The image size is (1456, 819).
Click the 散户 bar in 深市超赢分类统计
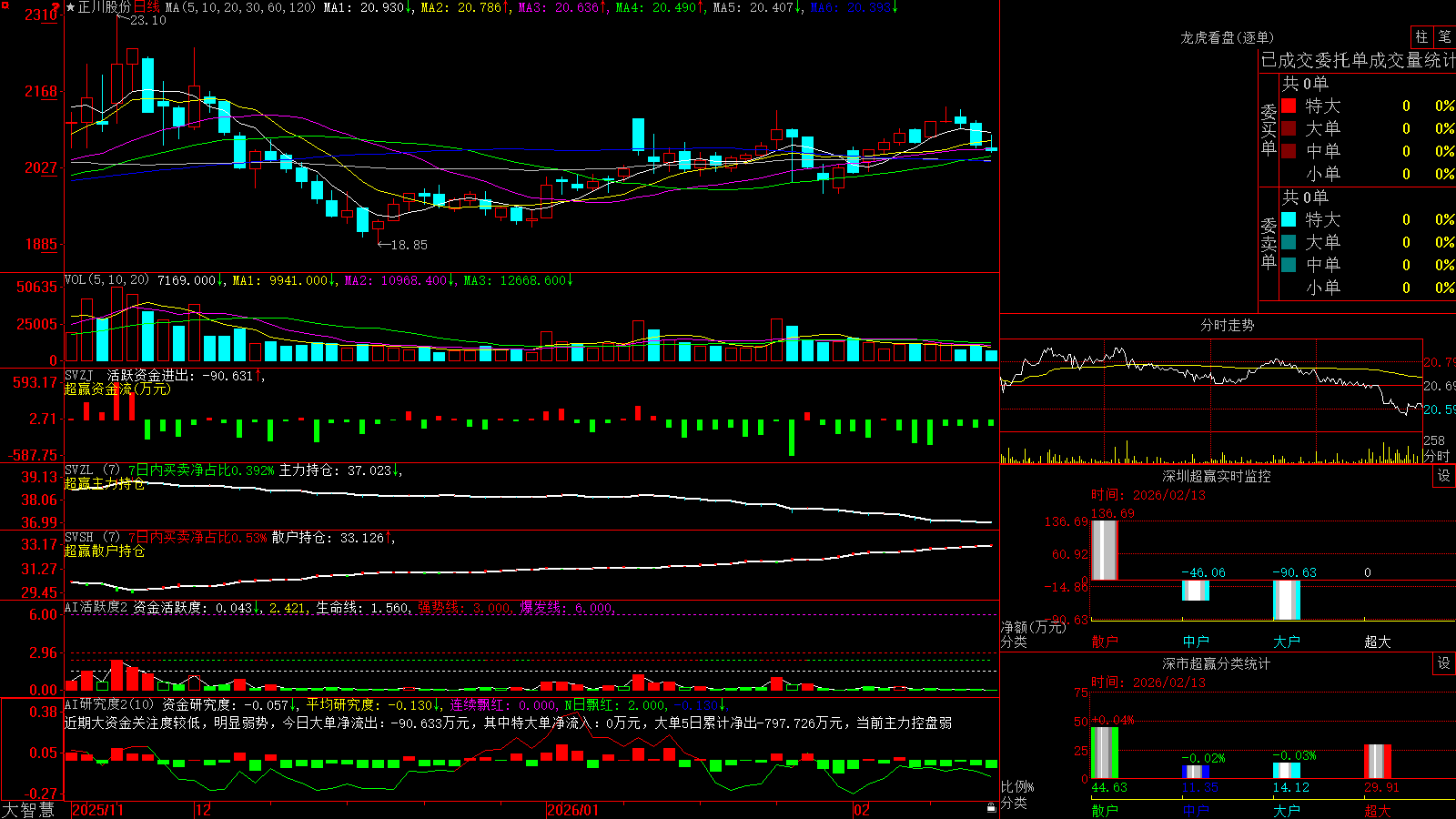point(1104,753)
